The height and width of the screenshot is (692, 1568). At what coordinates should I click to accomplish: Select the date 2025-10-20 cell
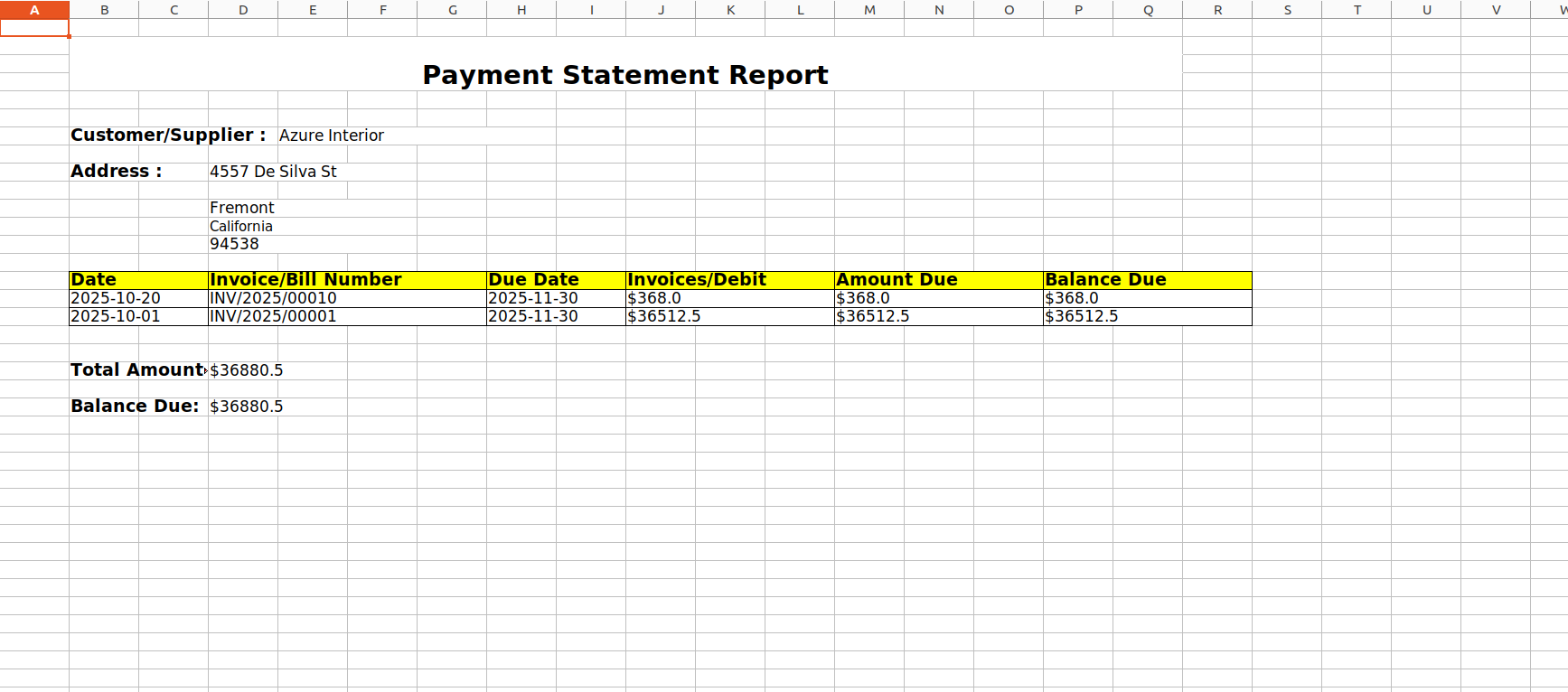coord(139,298)
